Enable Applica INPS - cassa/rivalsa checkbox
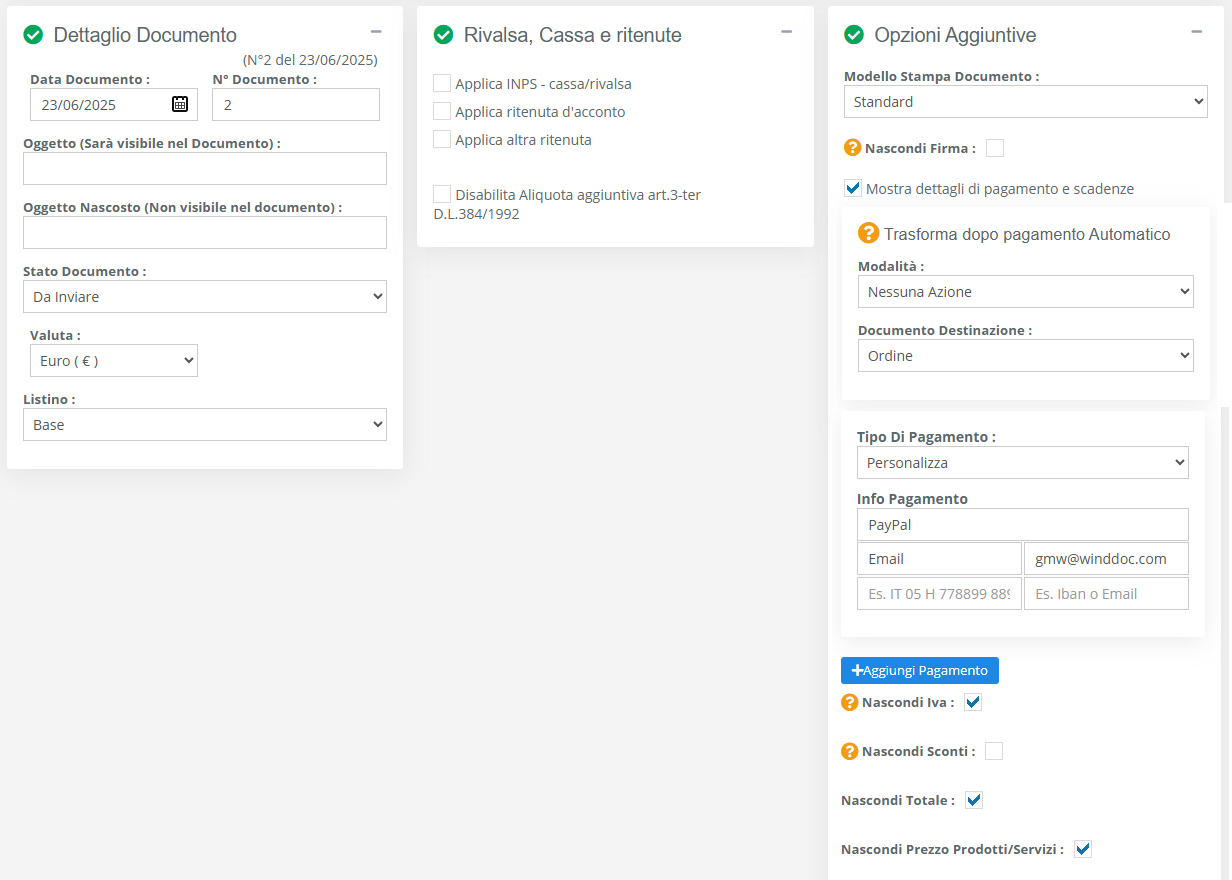 [442, 83]
